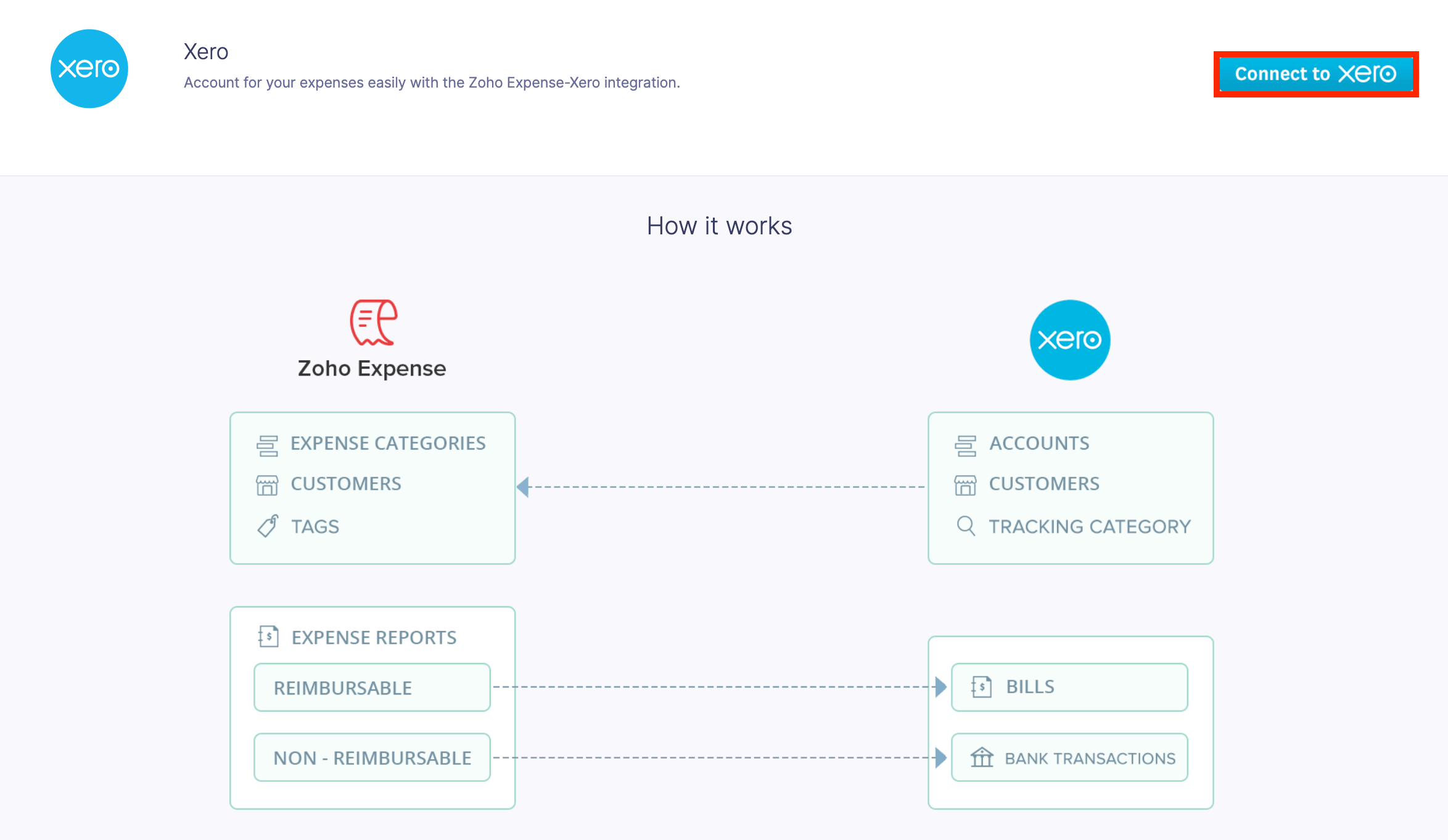
Task: Click the Xero circle logo in the diagram
Action: click(x=1069, y=339)
